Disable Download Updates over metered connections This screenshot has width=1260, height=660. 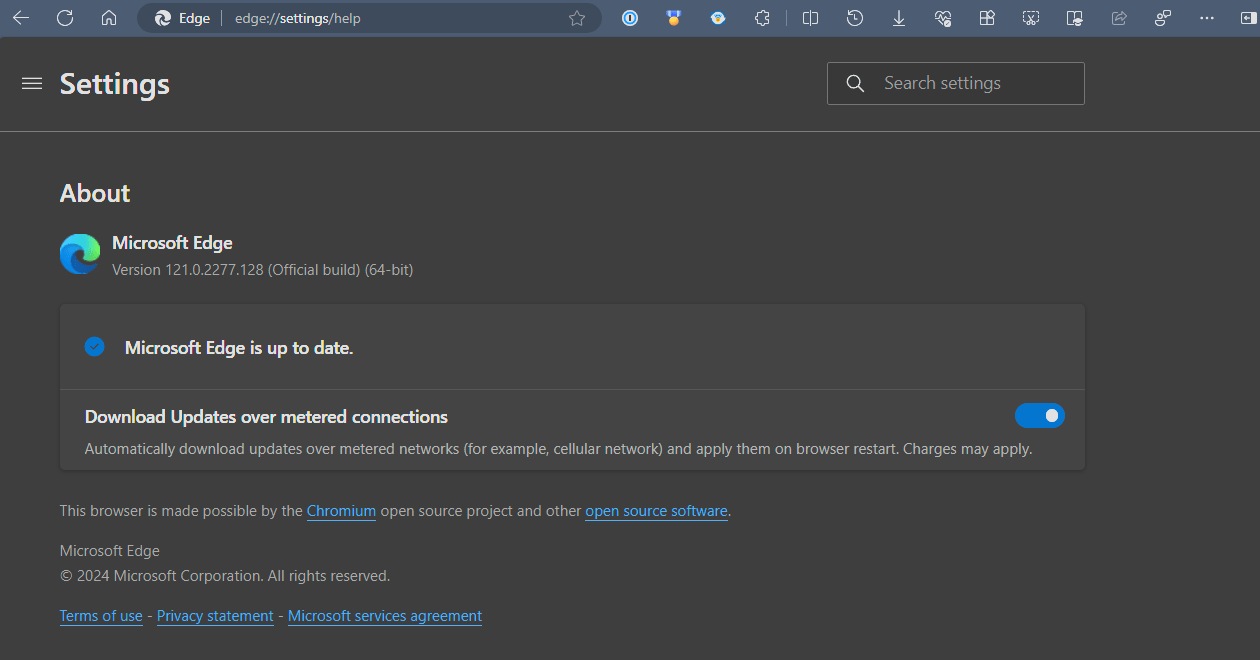(x=1039, y=416)
